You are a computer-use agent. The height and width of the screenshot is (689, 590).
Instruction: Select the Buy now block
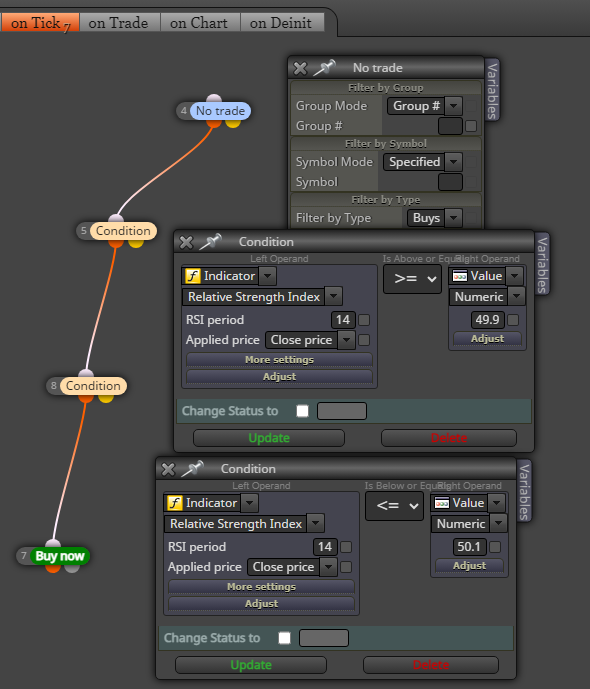(x=60, y=556)
